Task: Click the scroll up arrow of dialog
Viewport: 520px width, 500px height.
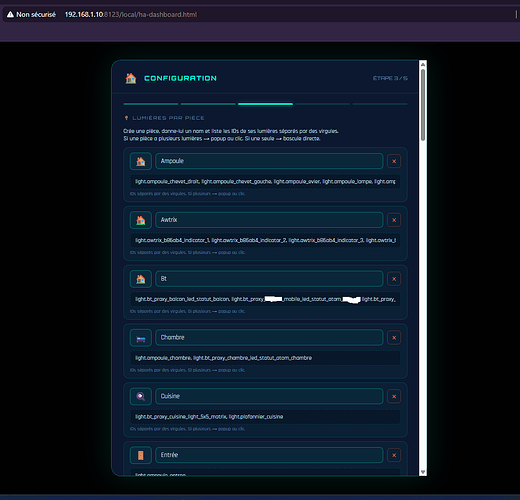Action: pos(423,64)
